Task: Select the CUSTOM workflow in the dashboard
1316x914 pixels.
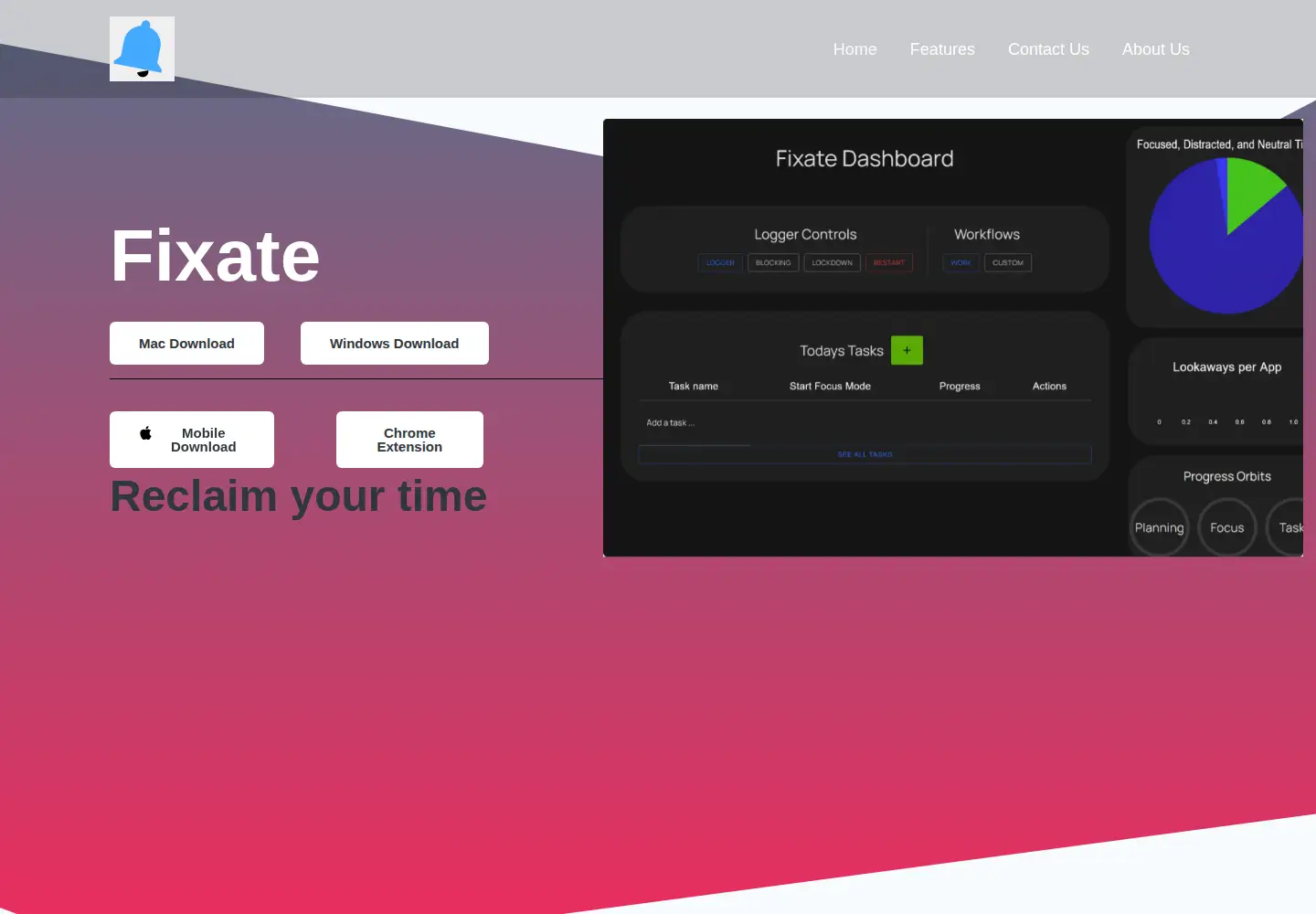Action: [1008, 263]
